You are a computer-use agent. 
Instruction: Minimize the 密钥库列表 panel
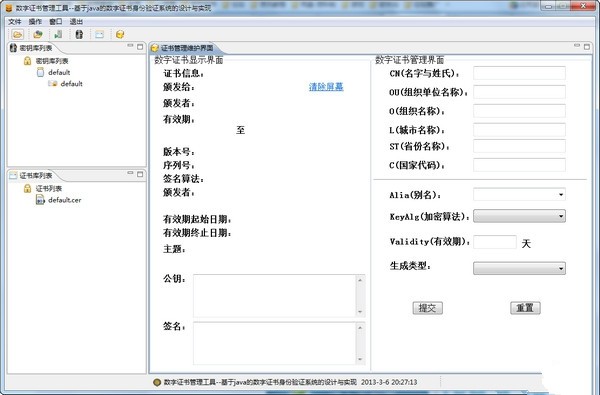click(130, 46)
